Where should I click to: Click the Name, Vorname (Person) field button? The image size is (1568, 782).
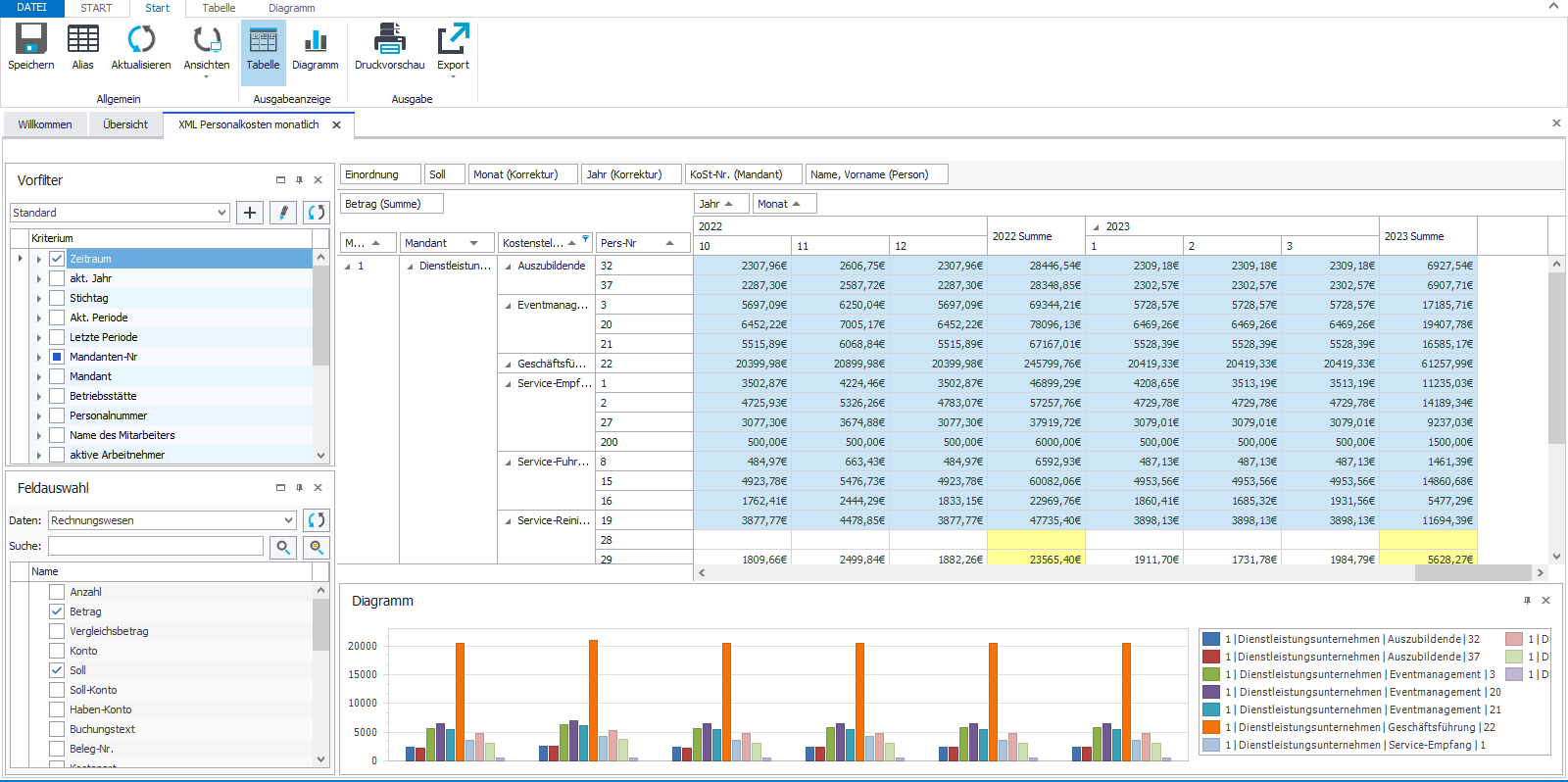876,174
